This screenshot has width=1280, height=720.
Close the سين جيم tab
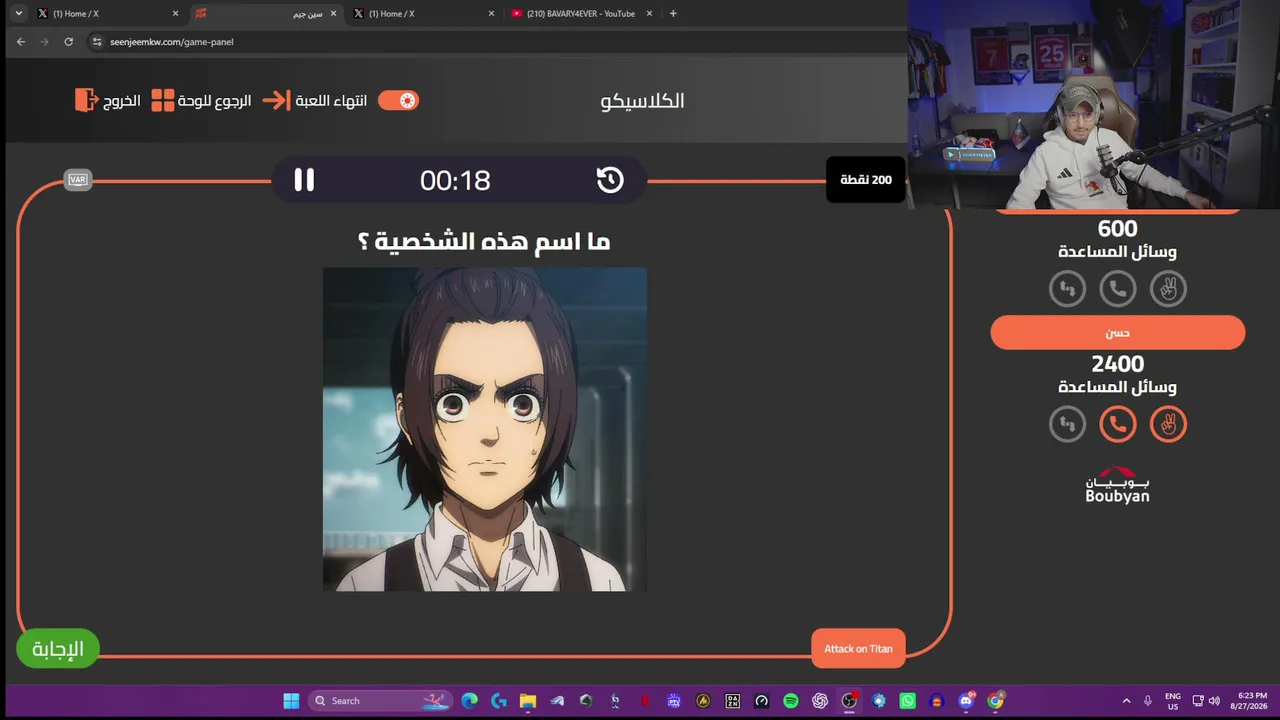333,14
